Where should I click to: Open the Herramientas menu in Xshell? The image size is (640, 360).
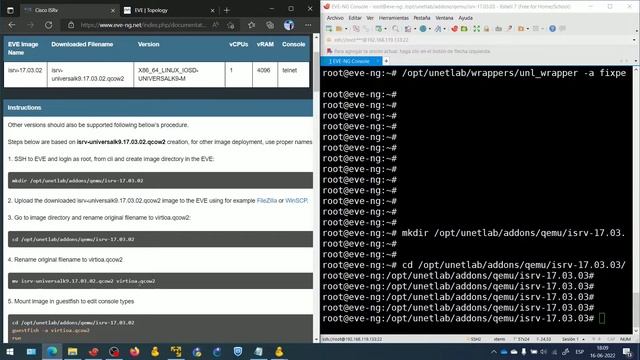click(393, 18)
